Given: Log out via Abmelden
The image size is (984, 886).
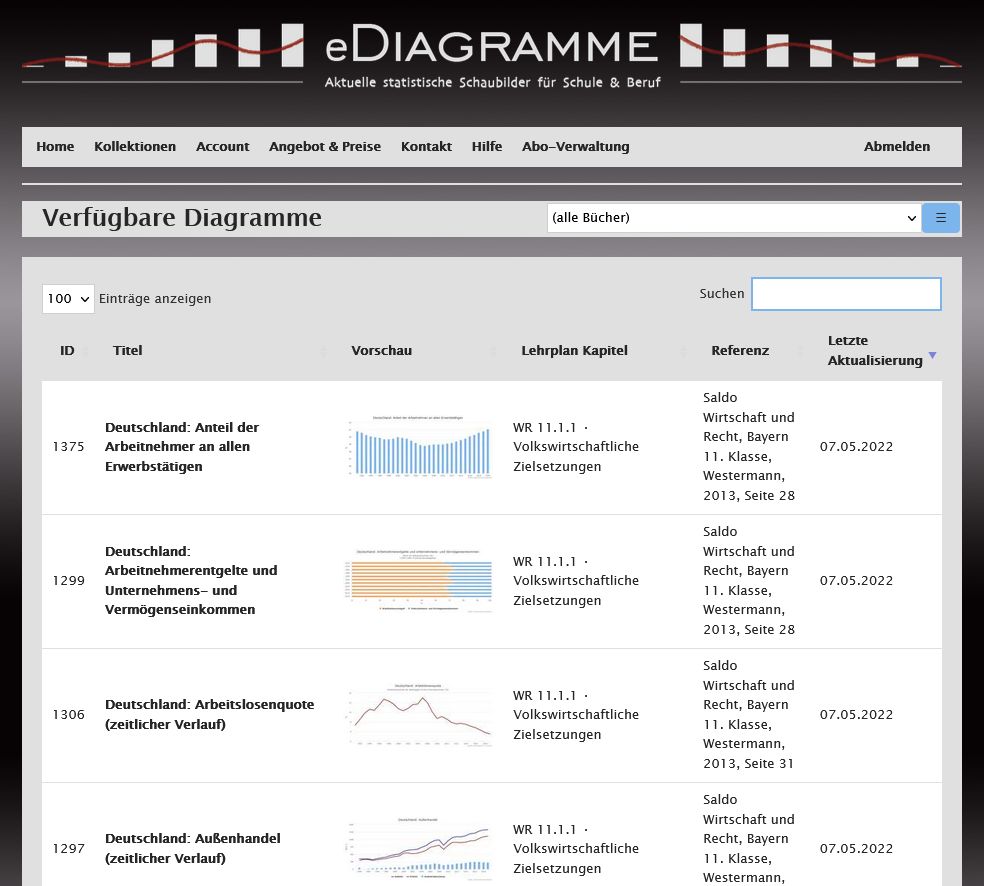Looking at the screenshot, I should [x=897, y=146].
